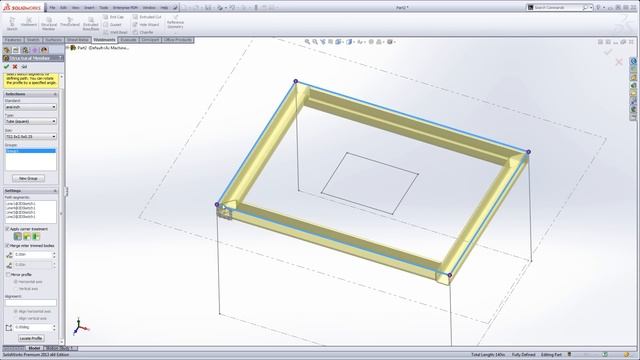640x360 pixels.
Task: Click the gap between segments input field
Action: 33,255
